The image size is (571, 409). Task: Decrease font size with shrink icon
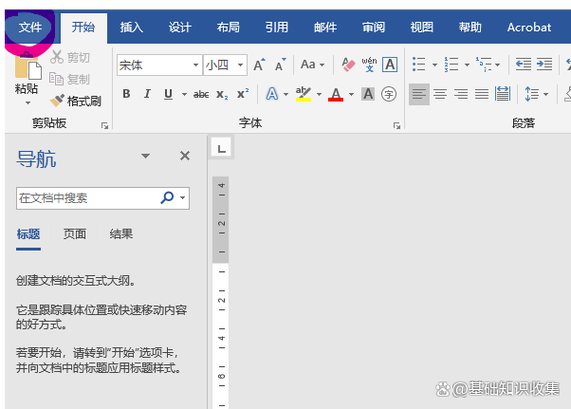click(x=280, y=65)
